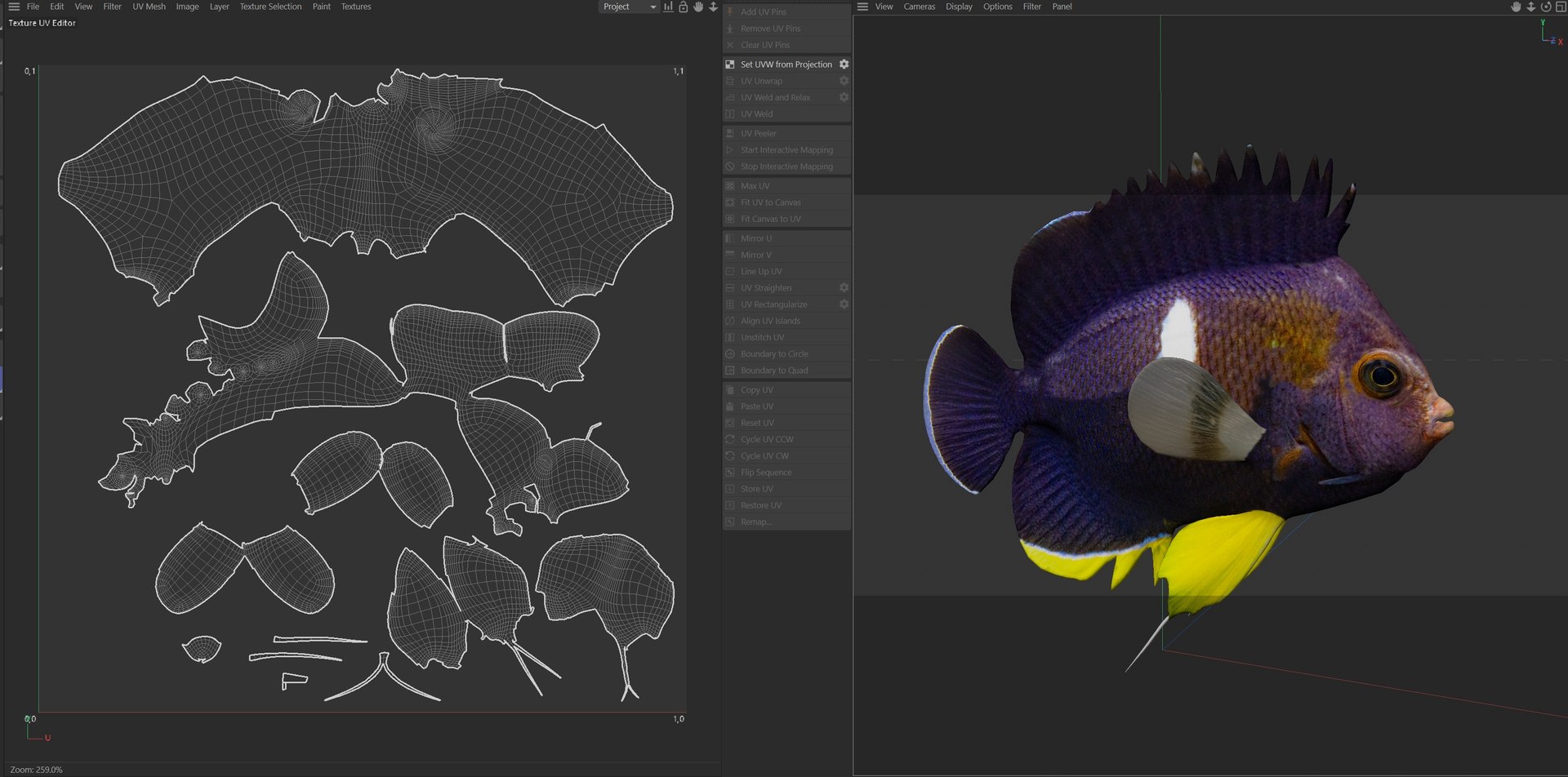This screenshot has width=1568, height=777.
Task: Open the Project dropdown in UV editor
Action: click(x=629, y=7)
